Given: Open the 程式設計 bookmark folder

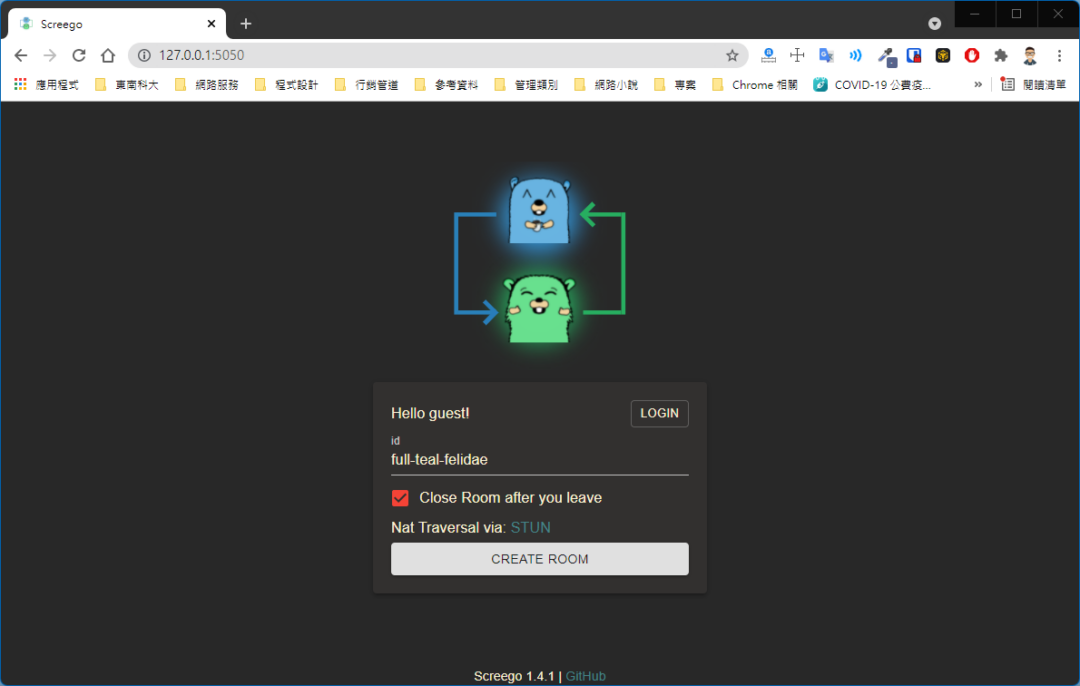Looking at the screenshot, I should (x=287, y=85).
